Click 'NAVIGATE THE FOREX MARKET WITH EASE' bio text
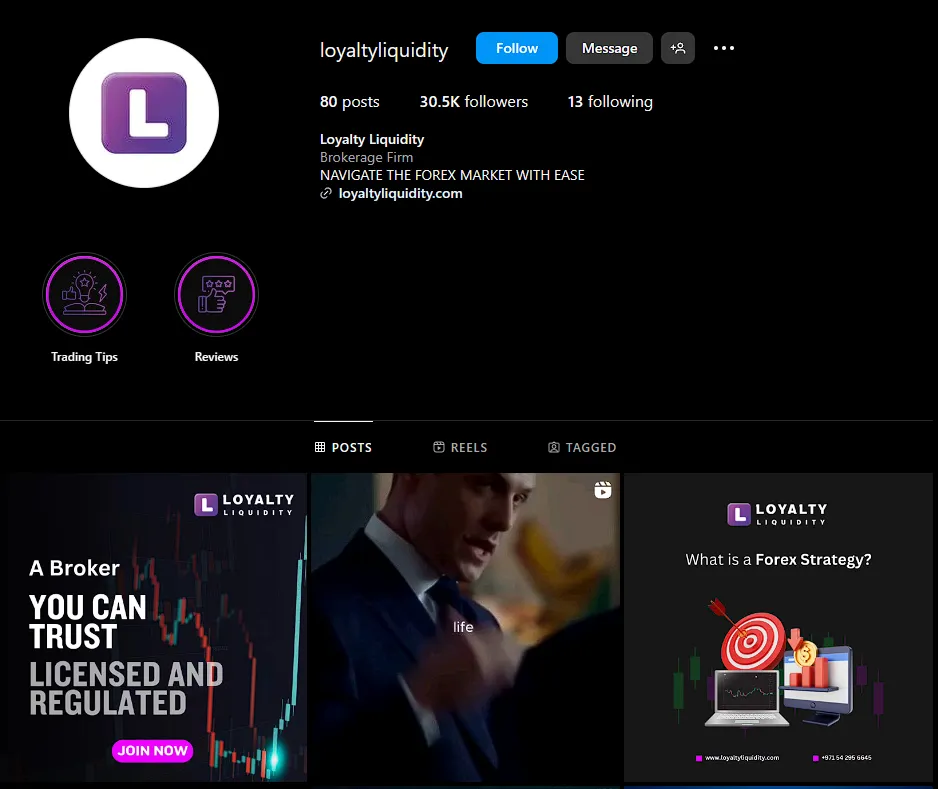The height and width of the screenshot is (789, 938). point(452,175)
